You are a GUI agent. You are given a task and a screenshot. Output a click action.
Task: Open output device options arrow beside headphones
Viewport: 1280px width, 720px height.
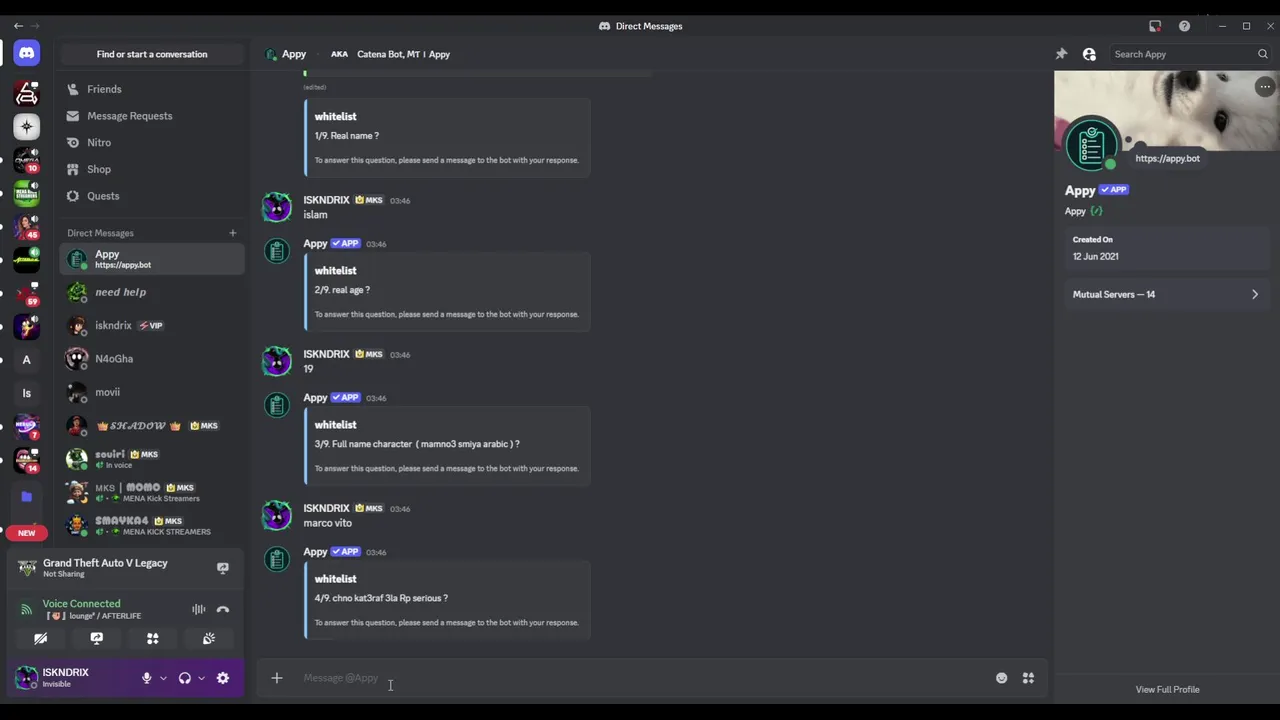[201, 678]
